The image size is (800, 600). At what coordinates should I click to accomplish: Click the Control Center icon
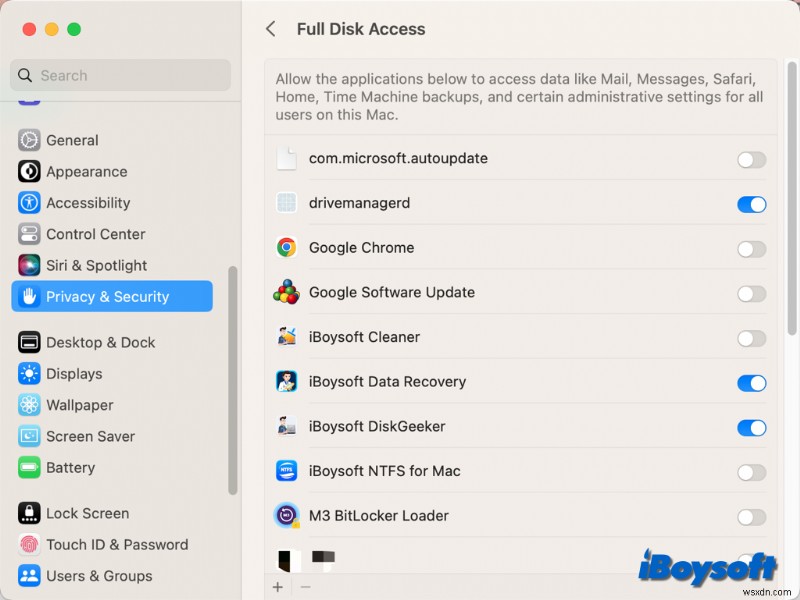29,234
